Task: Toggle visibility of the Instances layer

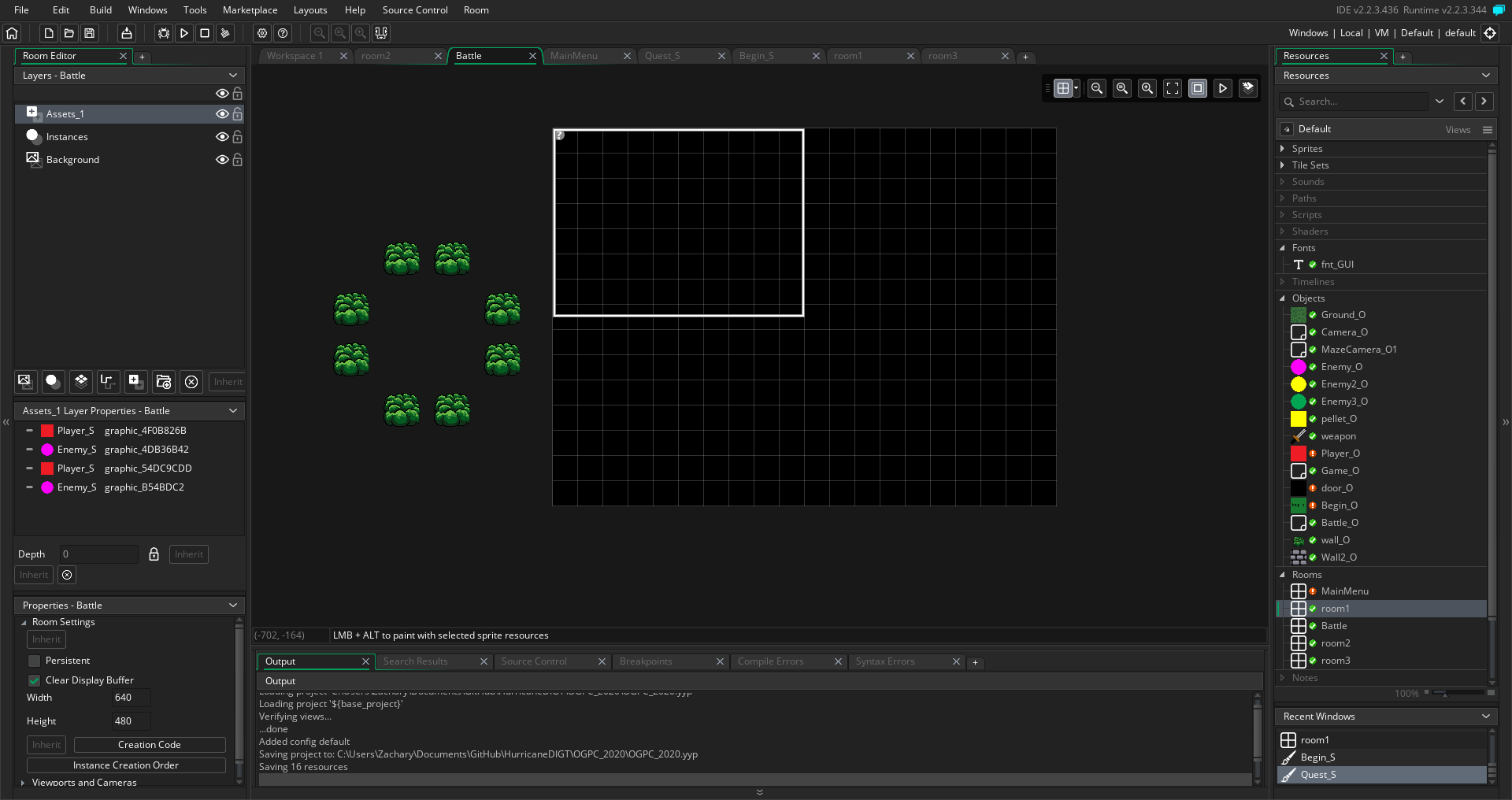Action: (x=222, y=137)
